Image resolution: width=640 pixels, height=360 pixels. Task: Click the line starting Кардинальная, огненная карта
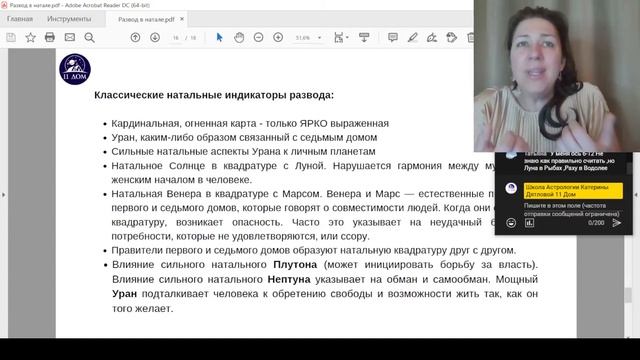tap(250, 123)
